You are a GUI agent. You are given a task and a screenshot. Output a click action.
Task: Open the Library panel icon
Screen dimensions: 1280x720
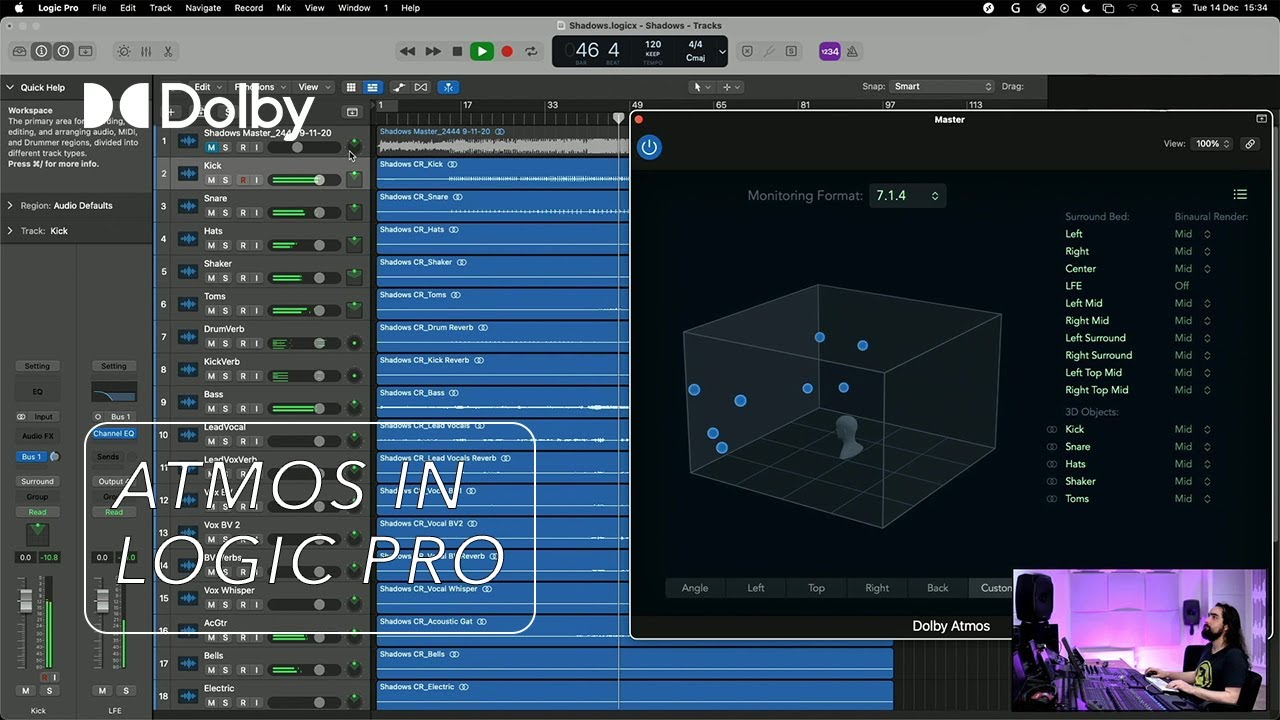[19, 51]
